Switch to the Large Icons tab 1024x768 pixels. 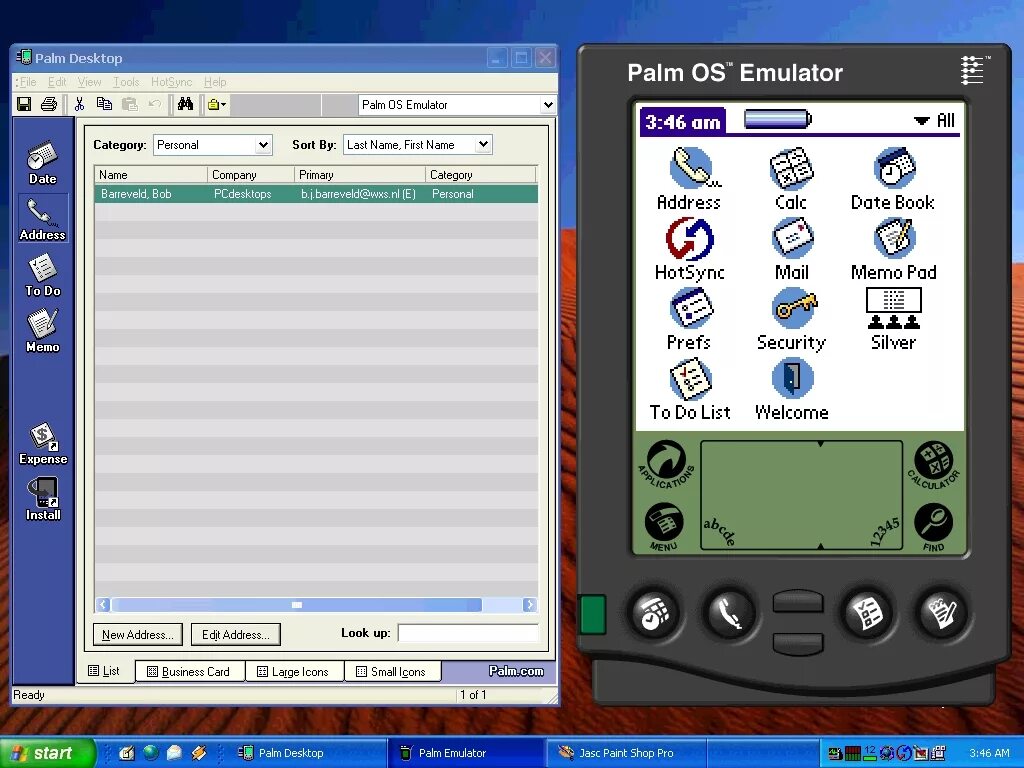click(x=293, y=671)
